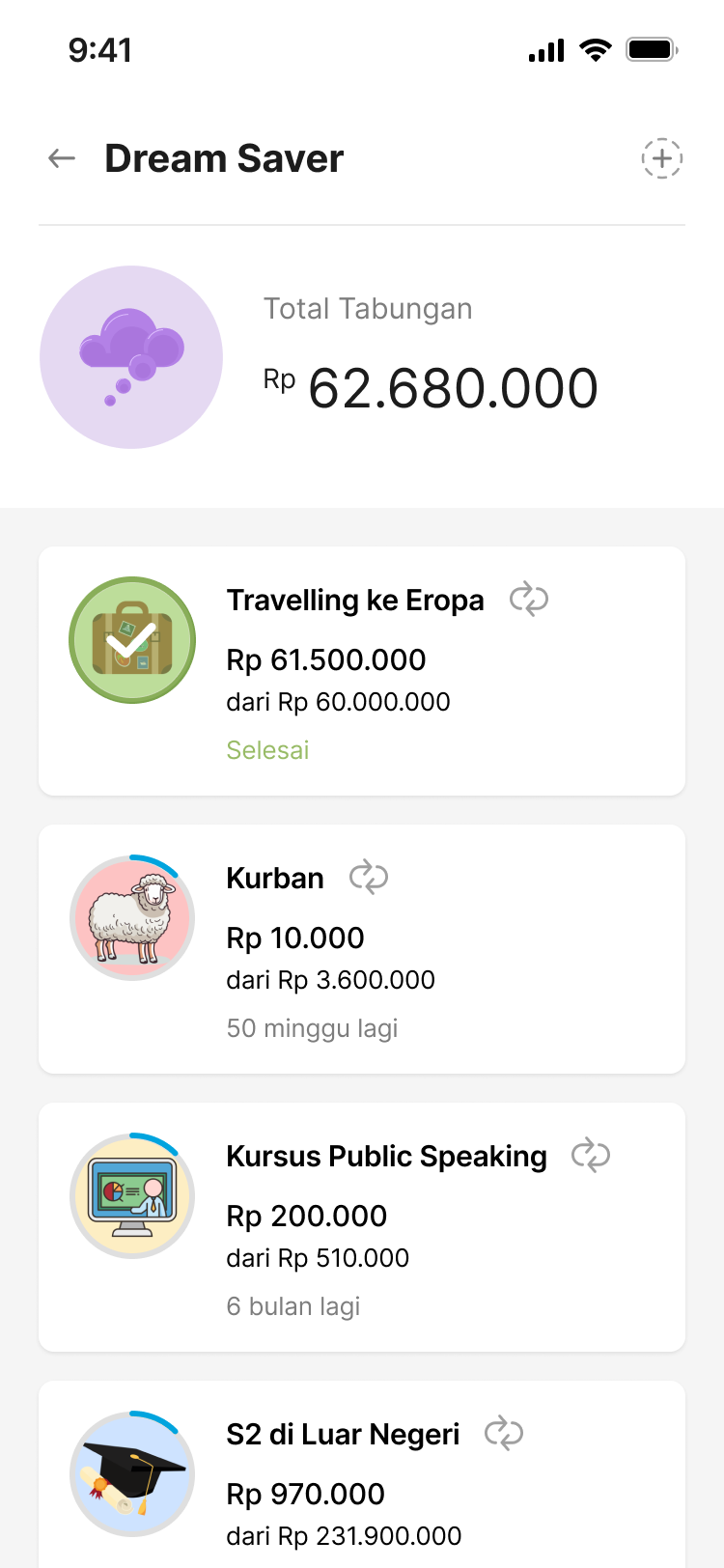Toggle recurring icon beside Travelling ke Eropa

pyautogui.click(x=529, y=599)
